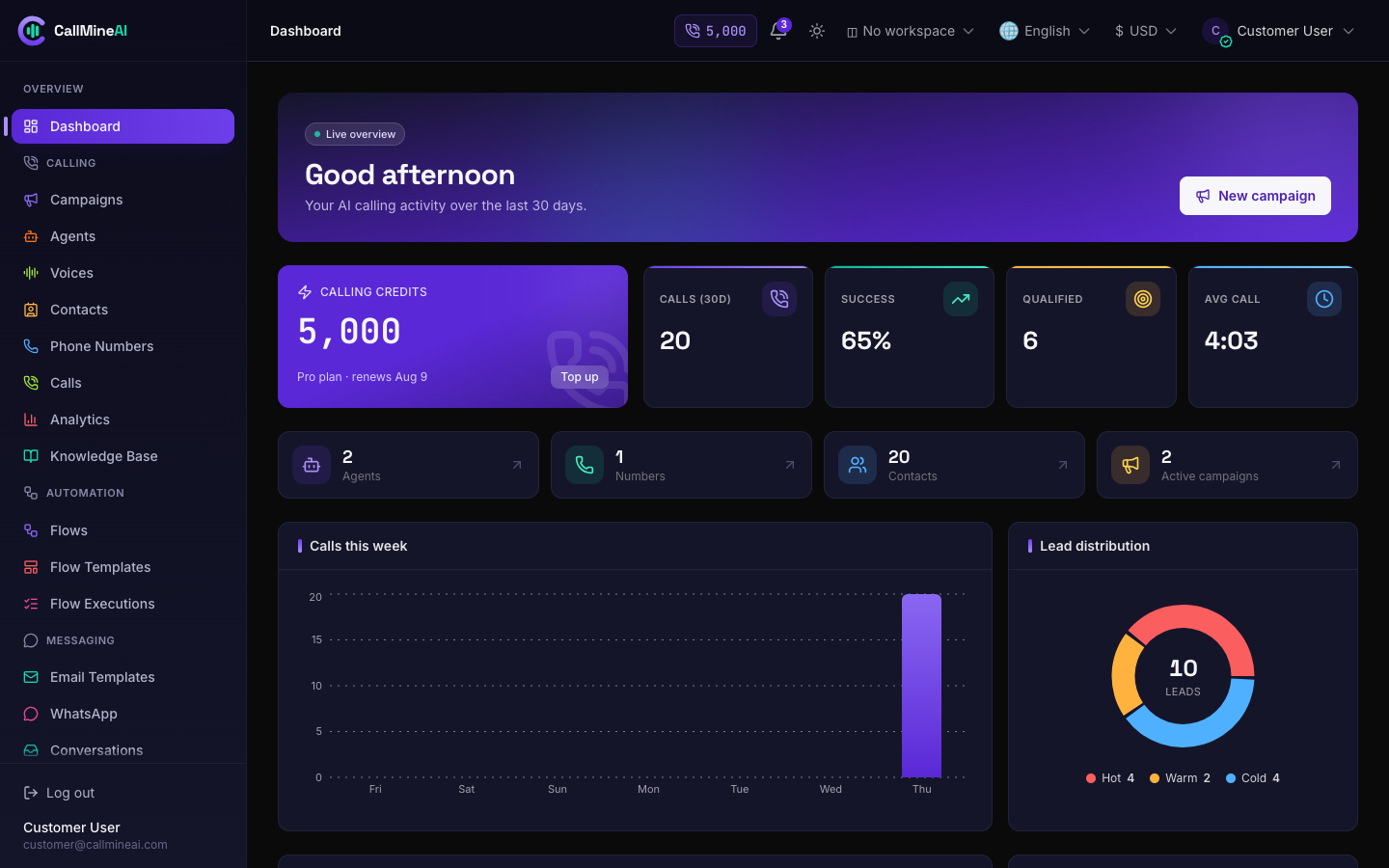Select Dashboard in the sidebar
1389x868 pixels.
(123, 126)
